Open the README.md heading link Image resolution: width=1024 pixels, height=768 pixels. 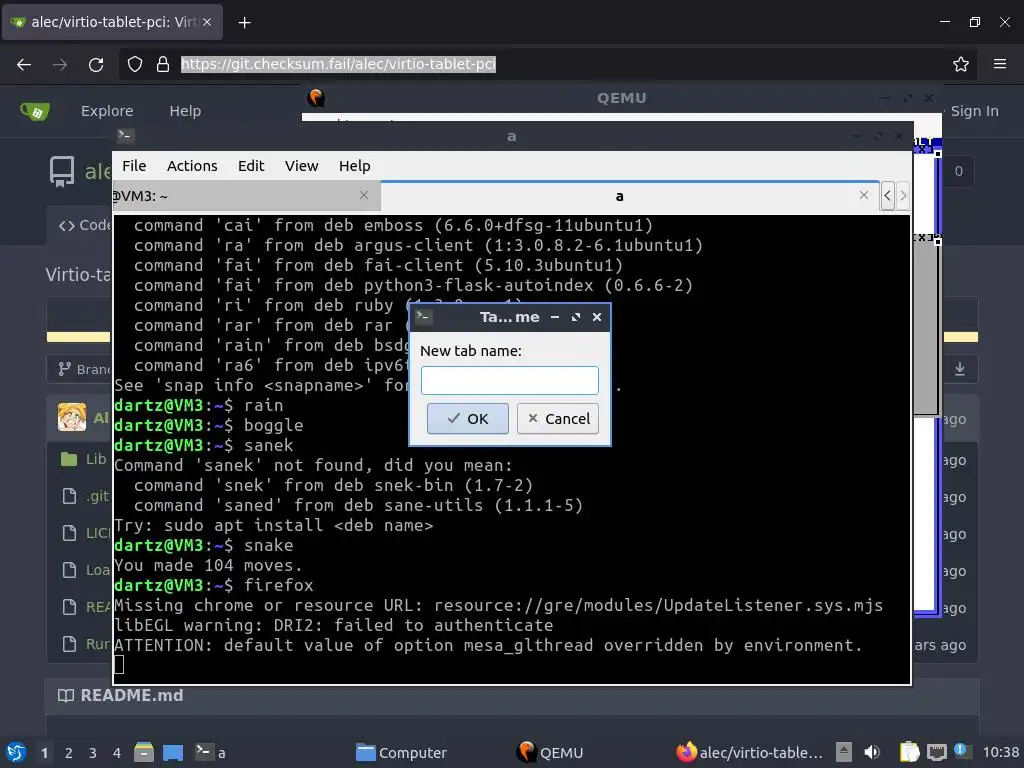tap(131, 696)
